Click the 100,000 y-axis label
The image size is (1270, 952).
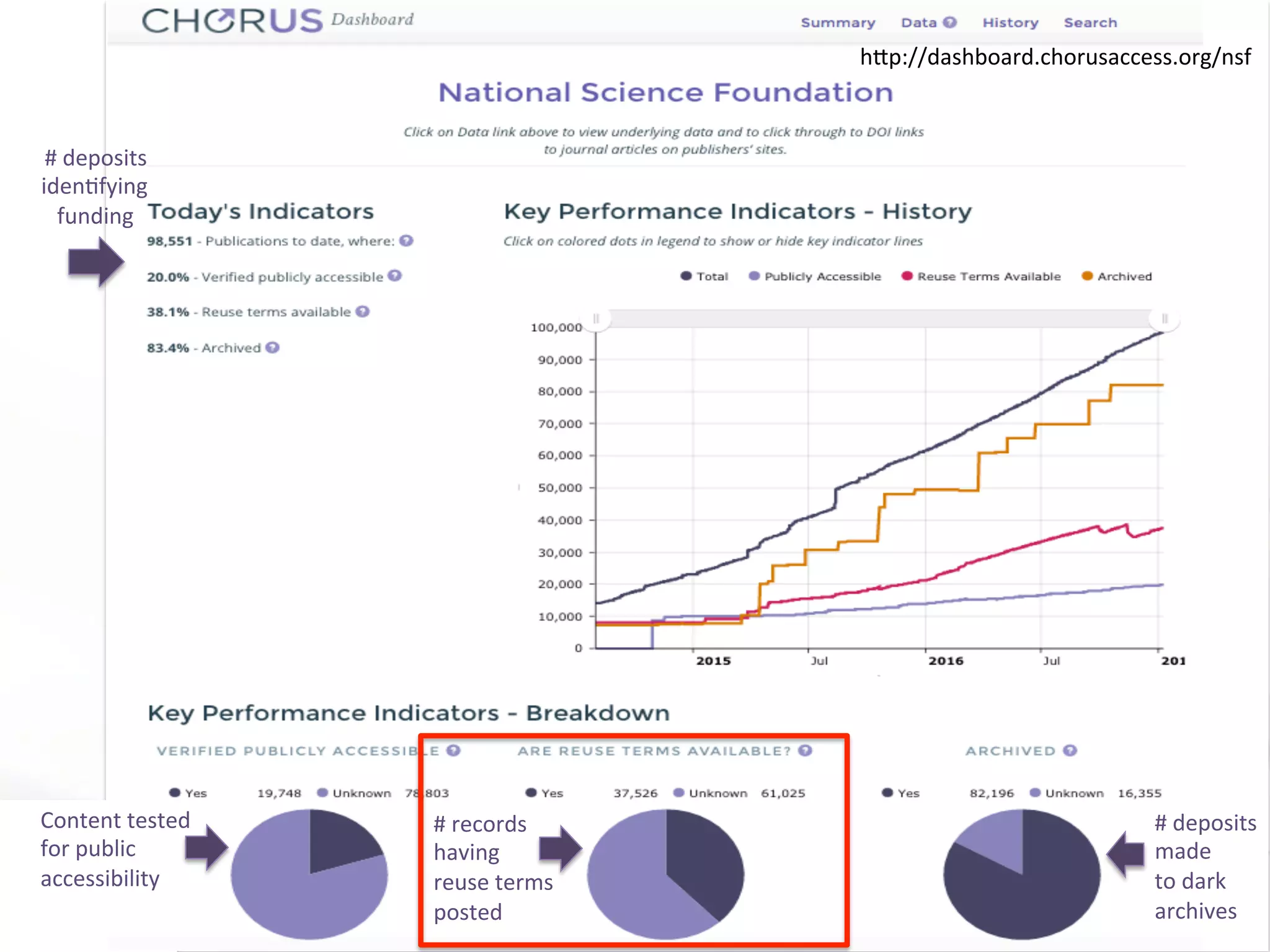point(556,327)
